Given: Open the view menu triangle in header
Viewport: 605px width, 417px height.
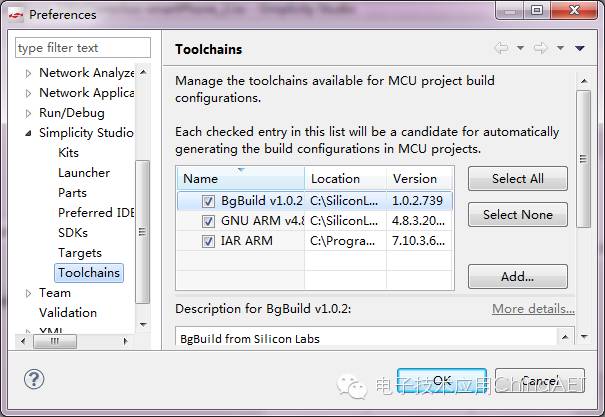Looking at the screenshot, I should [x=579, y=48].
